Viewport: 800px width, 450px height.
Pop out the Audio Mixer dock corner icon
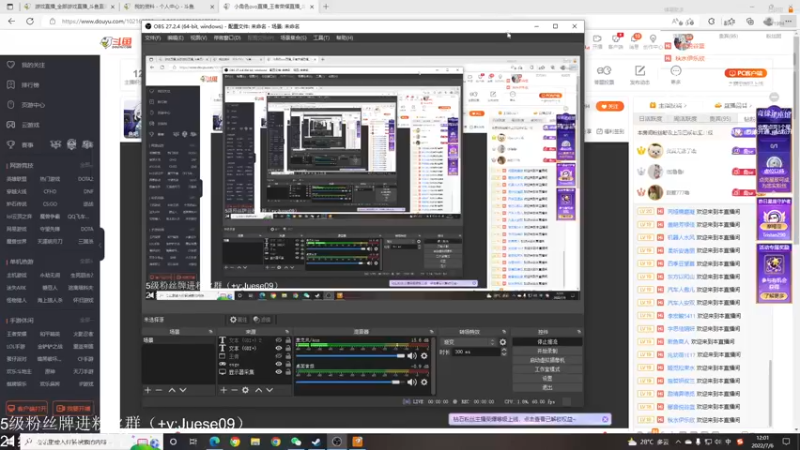(431, 332)
